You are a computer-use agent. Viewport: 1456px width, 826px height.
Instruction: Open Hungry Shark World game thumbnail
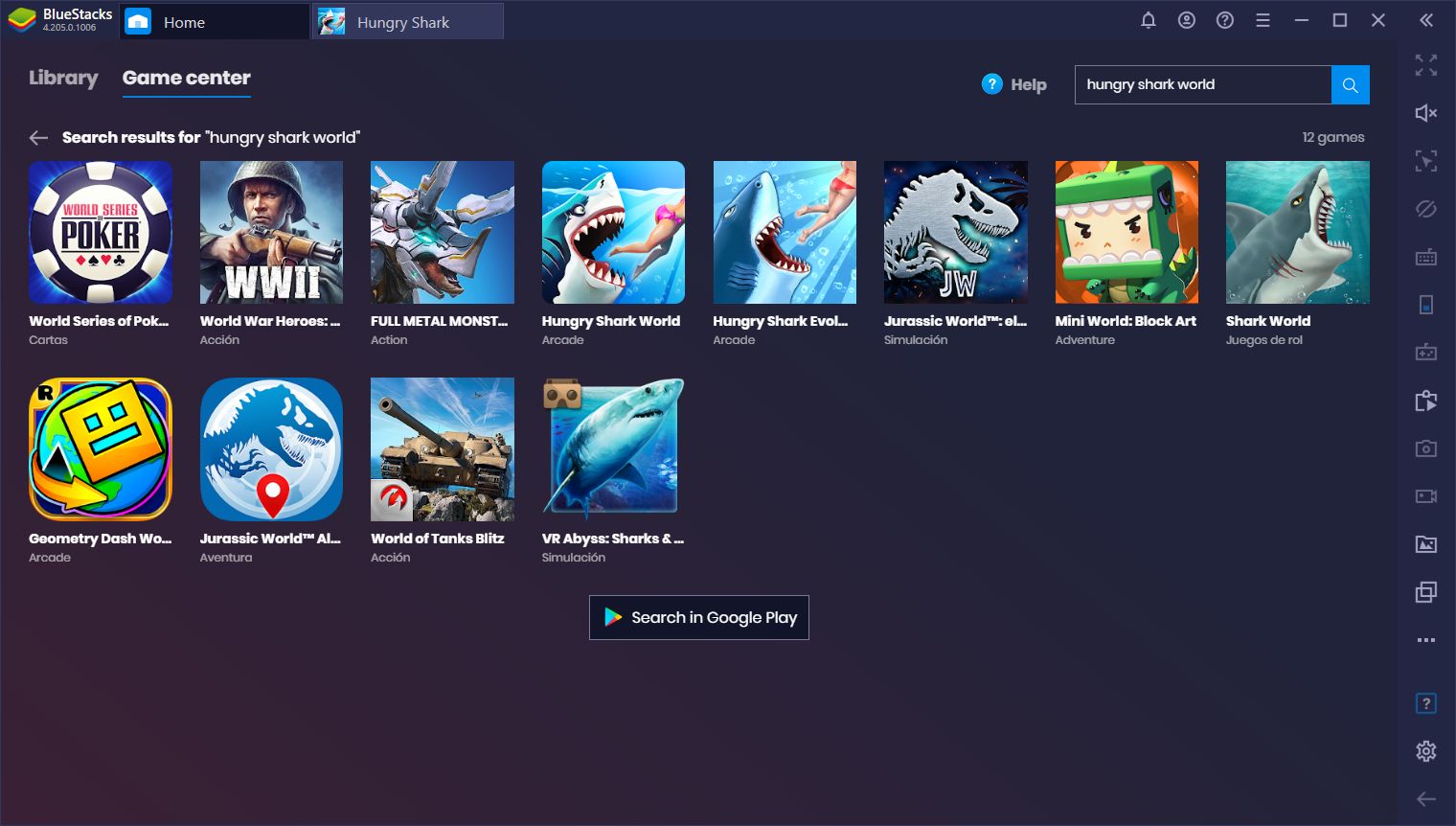pos(613,232)
